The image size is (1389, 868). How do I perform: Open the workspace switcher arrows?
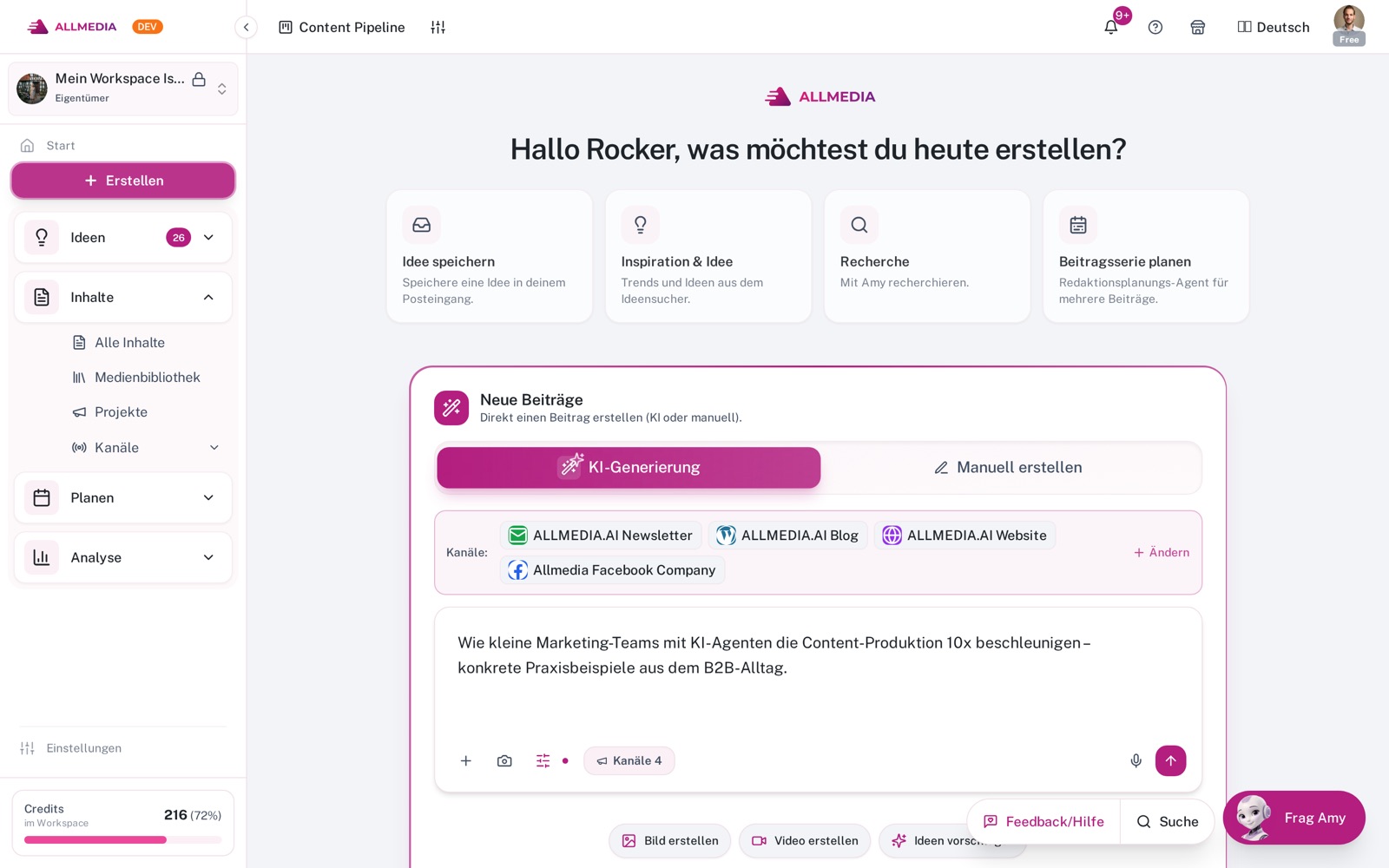(222, 89)
